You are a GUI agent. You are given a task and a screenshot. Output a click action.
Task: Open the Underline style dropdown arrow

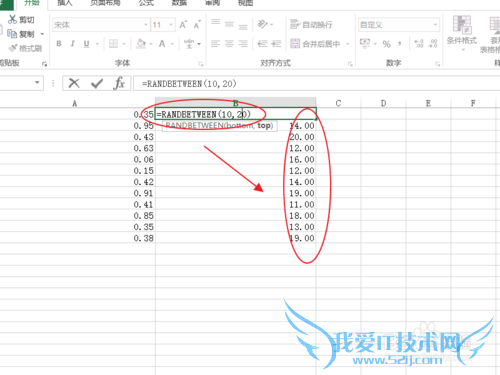pos(97,44)
